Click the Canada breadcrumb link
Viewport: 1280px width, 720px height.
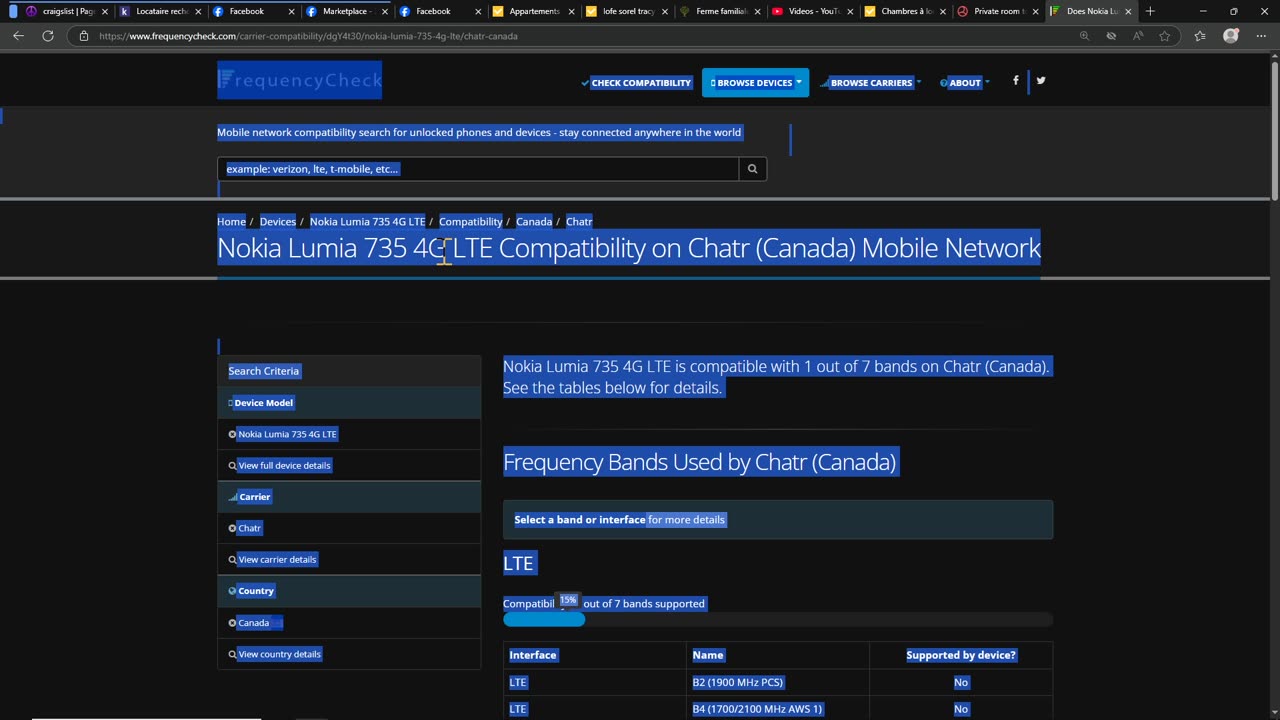click(x=534, y=222)
